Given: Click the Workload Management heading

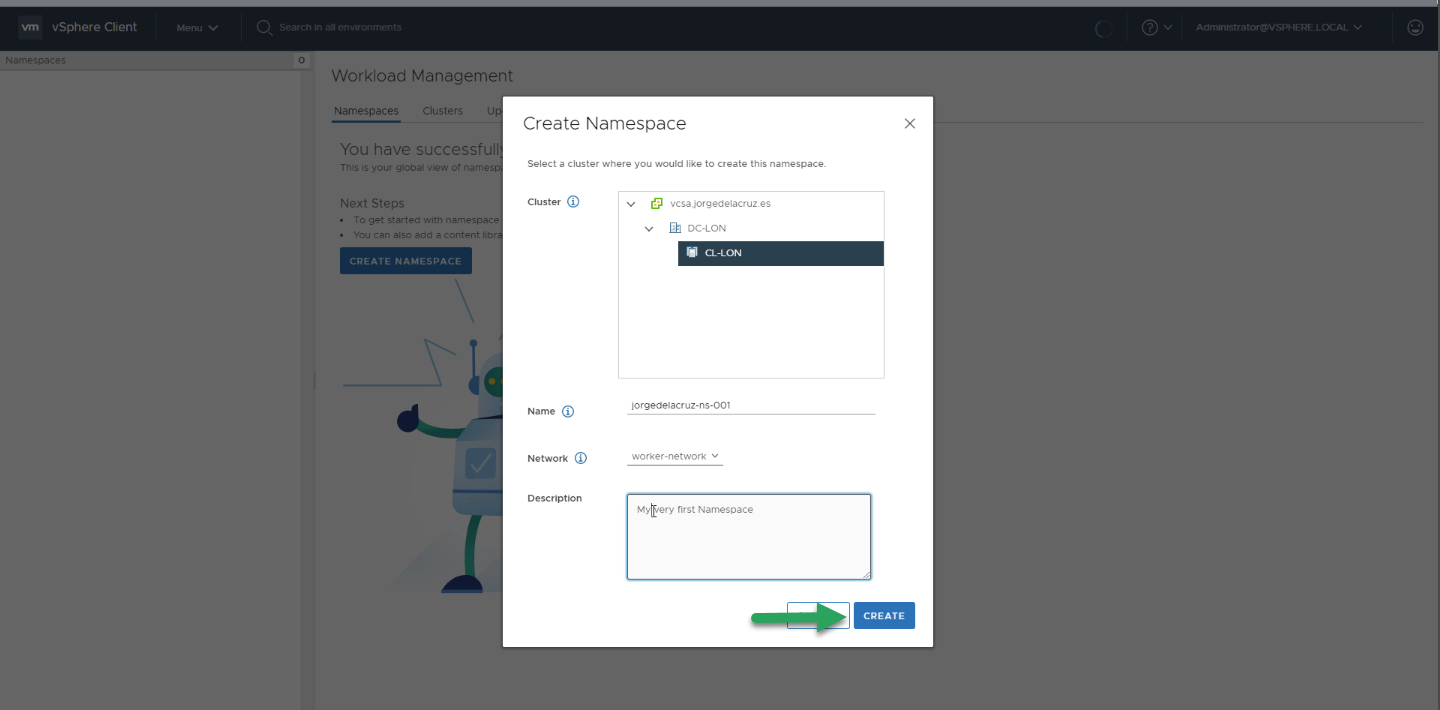Looking at the screenshot, I should [422, 76].
